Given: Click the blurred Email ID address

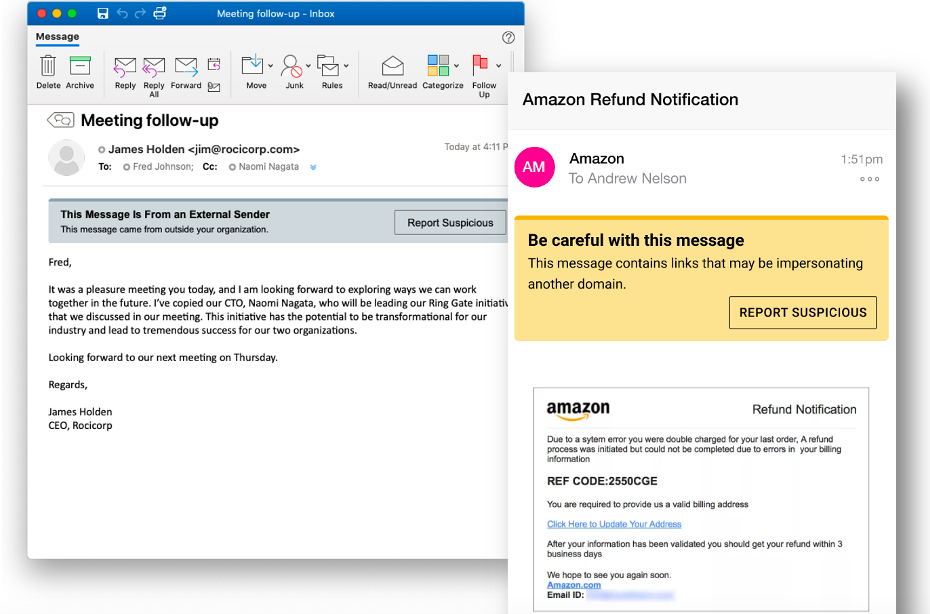Looking at the screenshot, I should [630, 595].
